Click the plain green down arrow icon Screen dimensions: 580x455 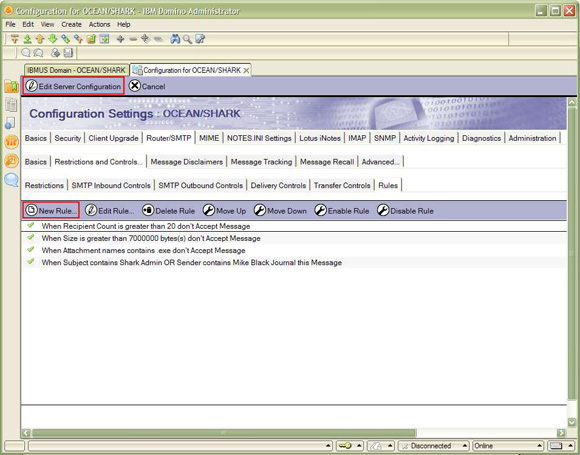coord(53,39)
